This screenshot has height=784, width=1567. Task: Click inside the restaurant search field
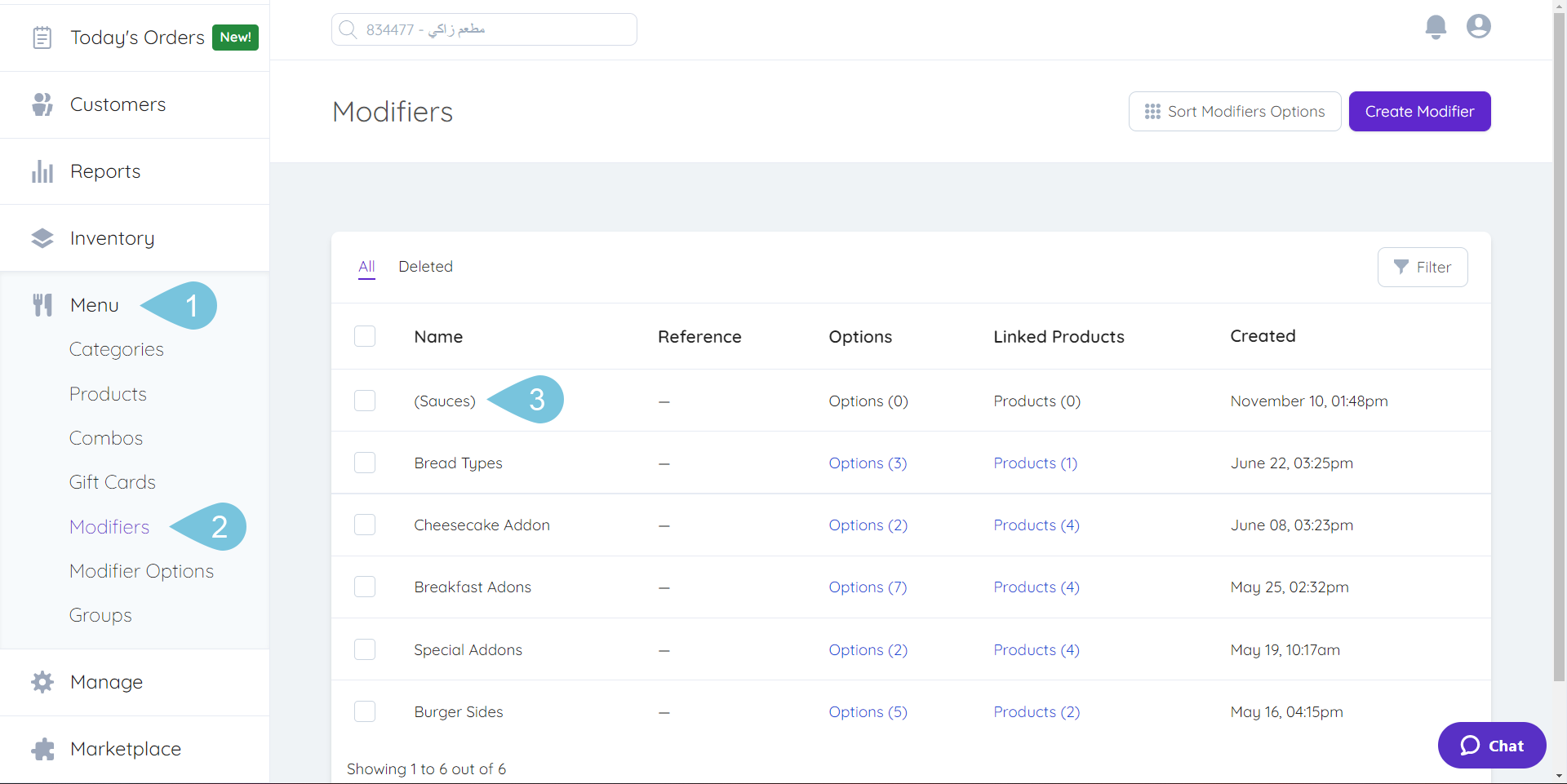tap(483, 29)
